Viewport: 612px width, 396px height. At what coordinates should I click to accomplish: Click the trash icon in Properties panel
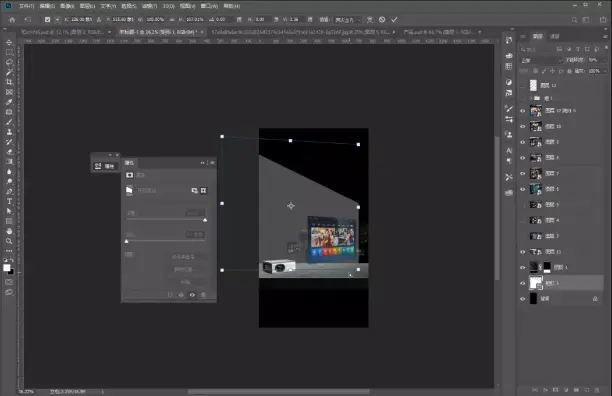point(203,295)
